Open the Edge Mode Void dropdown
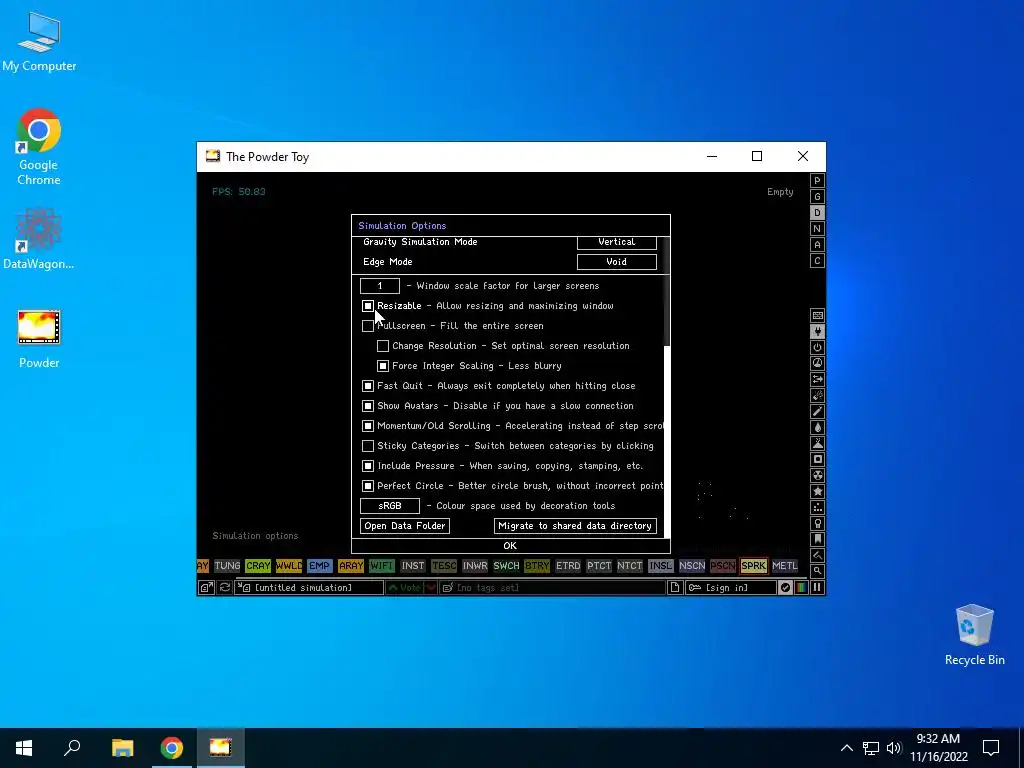1024x768 pixels. pos(616,262)
